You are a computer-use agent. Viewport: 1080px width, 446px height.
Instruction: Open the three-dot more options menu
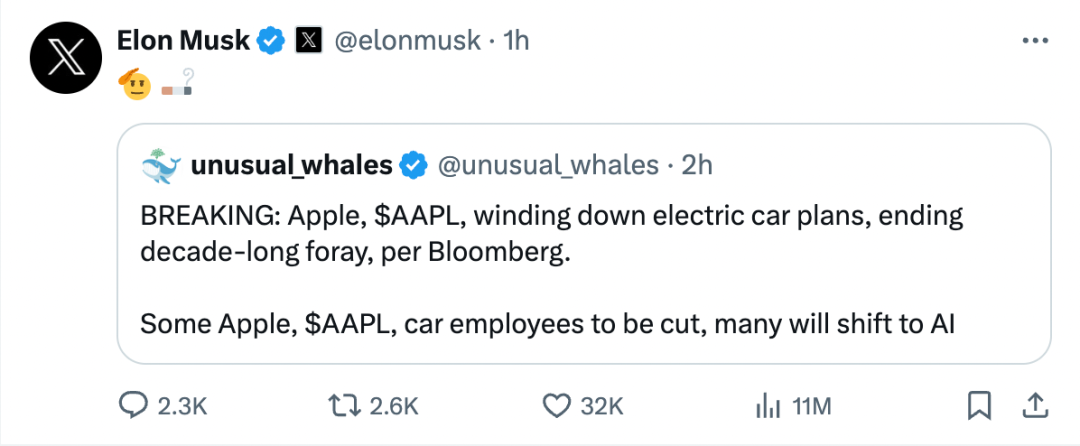coord(1033,41)
